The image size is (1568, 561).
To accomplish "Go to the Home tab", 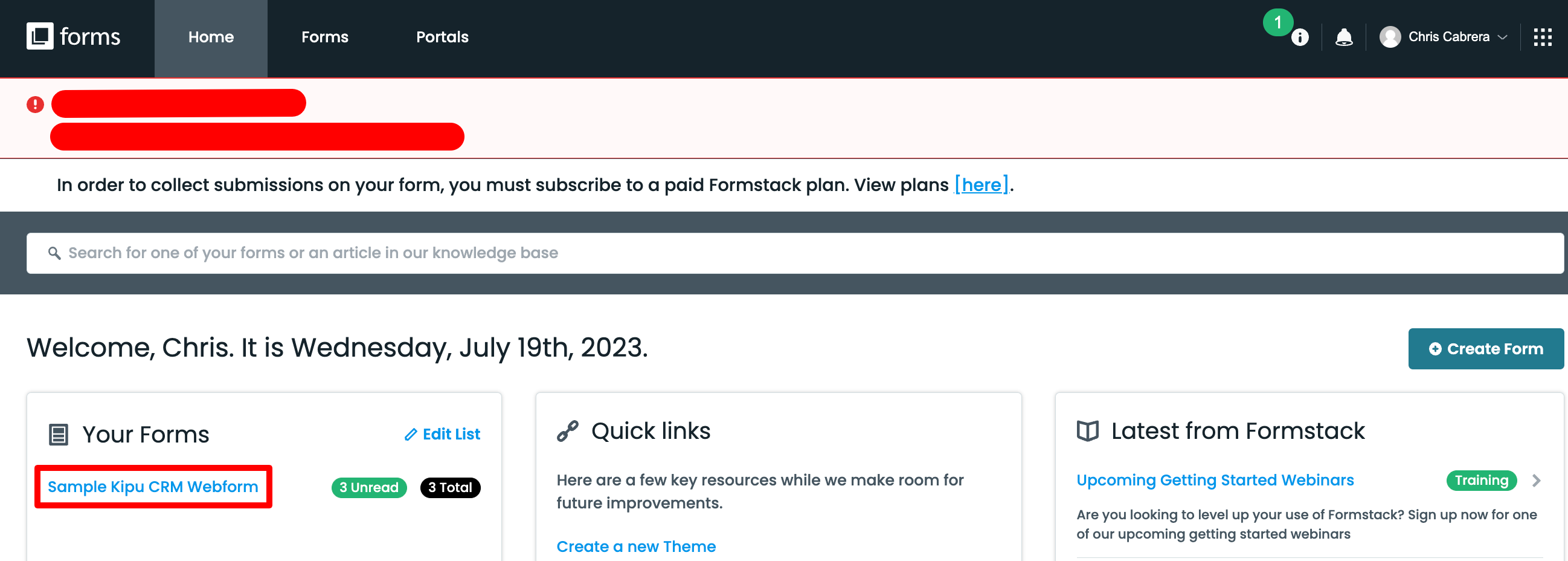I will 211,38.
